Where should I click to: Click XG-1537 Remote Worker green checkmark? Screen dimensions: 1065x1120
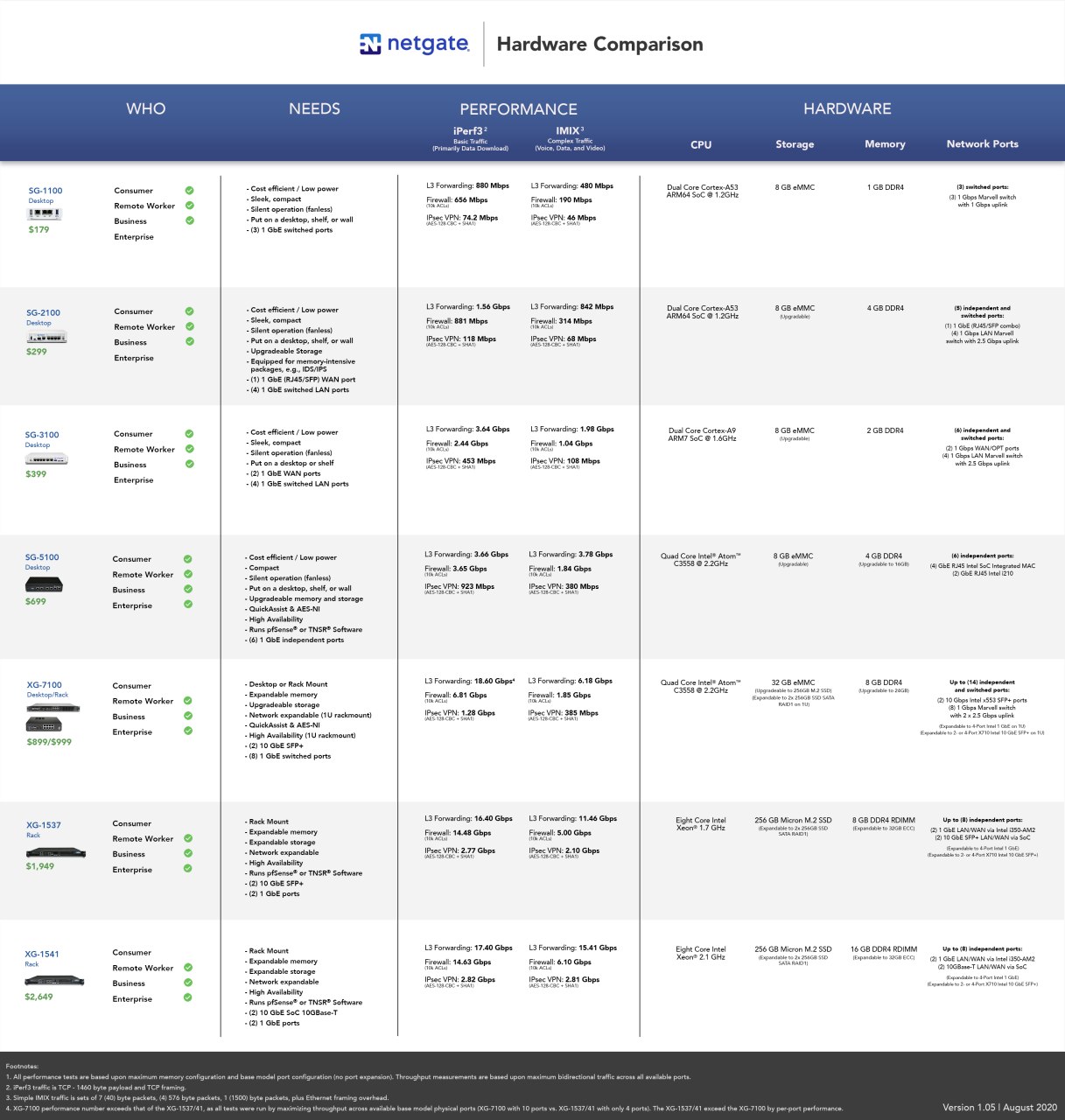click(188, 838)
